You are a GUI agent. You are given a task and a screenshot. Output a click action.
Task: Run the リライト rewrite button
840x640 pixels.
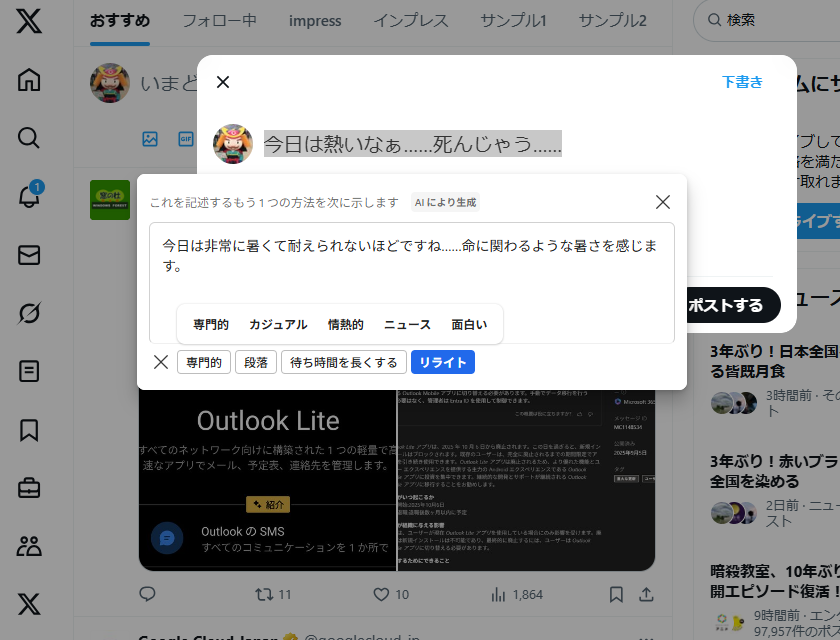point(443,362)
